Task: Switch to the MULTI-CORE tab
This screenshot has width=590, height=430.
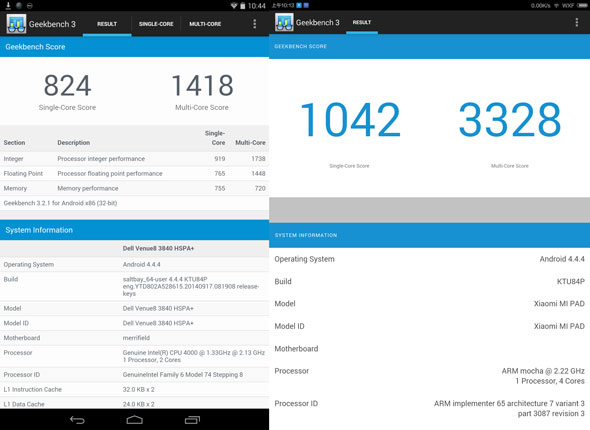Action: pos(205,24)
